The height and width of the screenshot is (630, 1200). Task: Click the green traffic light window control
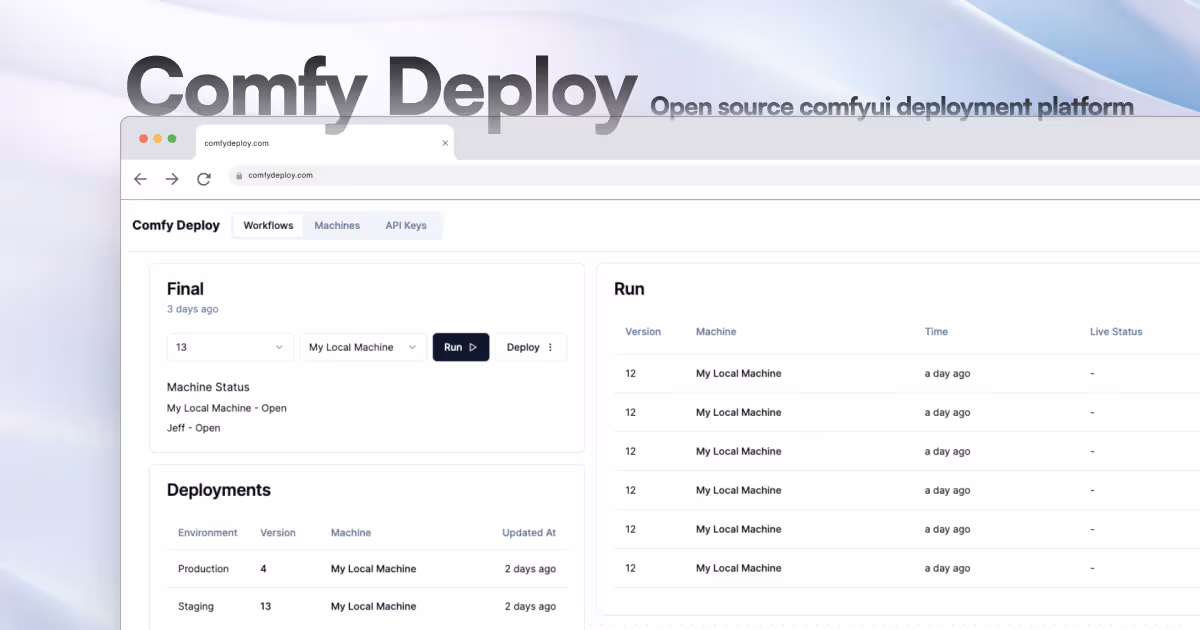pyautogui.click(x=170, y=140)
